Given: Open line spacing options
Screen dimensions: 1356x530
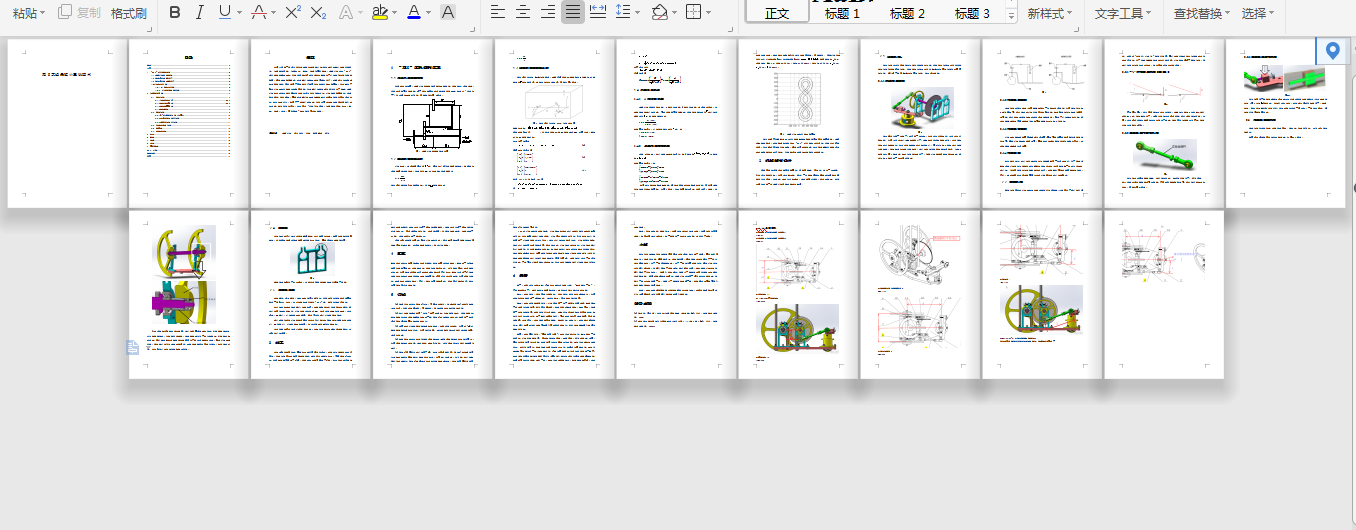Looking at the screenshot, I should [623, 13].
